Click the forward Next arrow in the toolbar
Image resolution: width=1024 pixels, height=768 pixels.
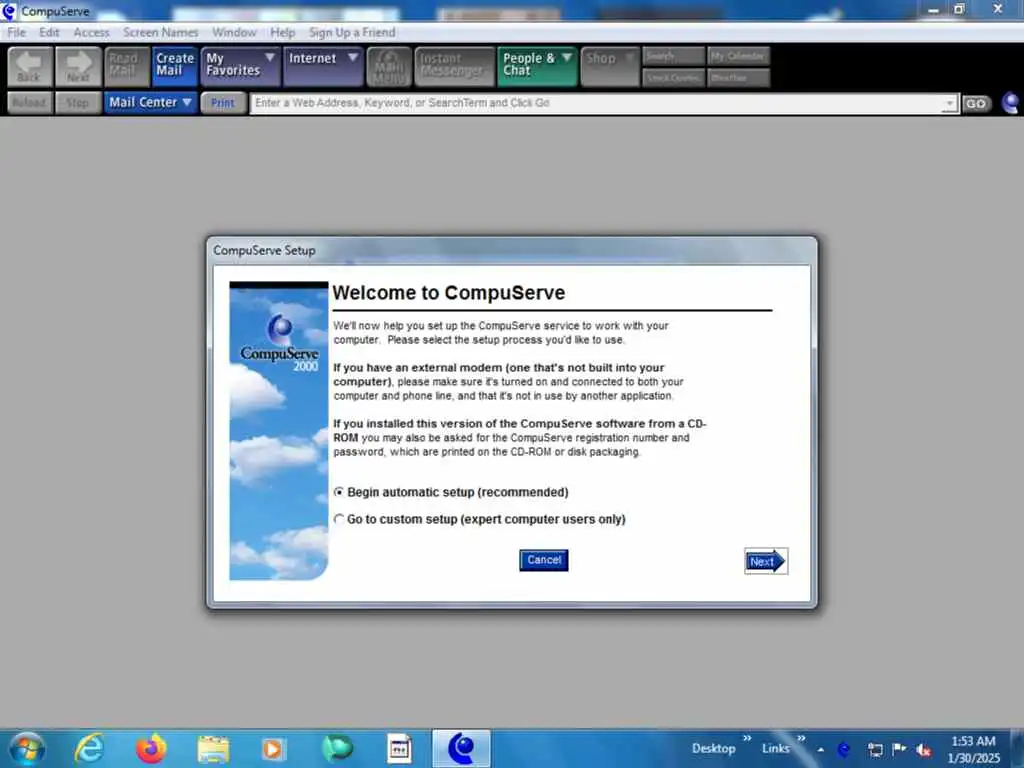(78, 67)
